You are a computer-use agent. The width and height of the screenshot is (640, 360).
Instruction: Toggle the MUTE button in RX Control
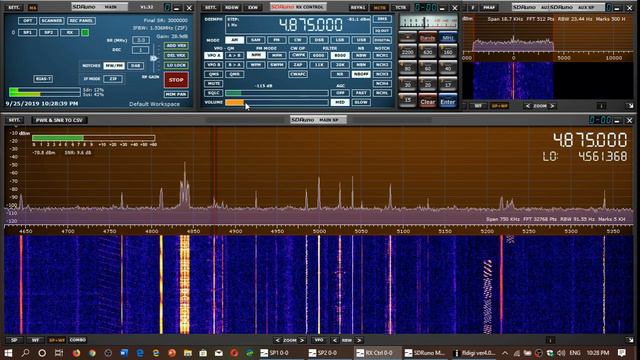[213, 84]
